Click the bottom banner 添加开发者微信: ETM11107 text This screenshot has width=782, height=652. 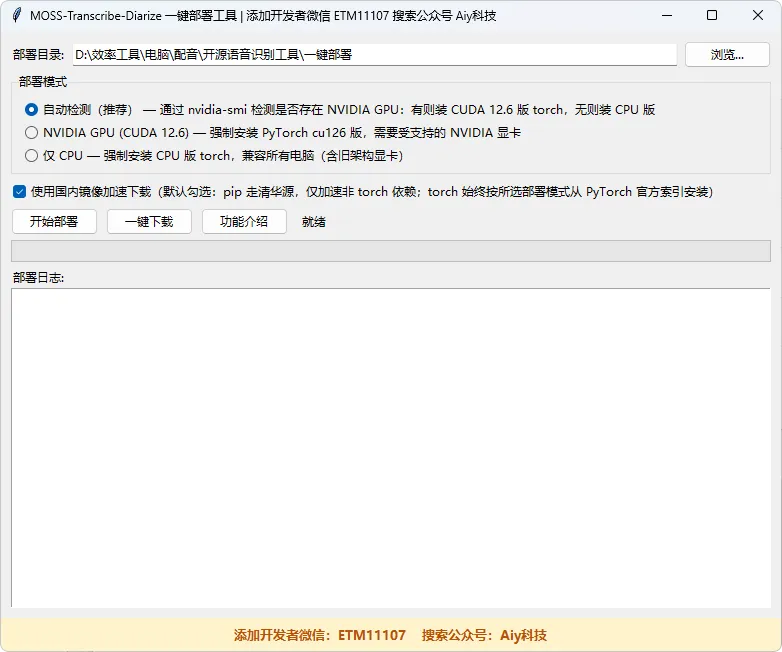point(320,635)
